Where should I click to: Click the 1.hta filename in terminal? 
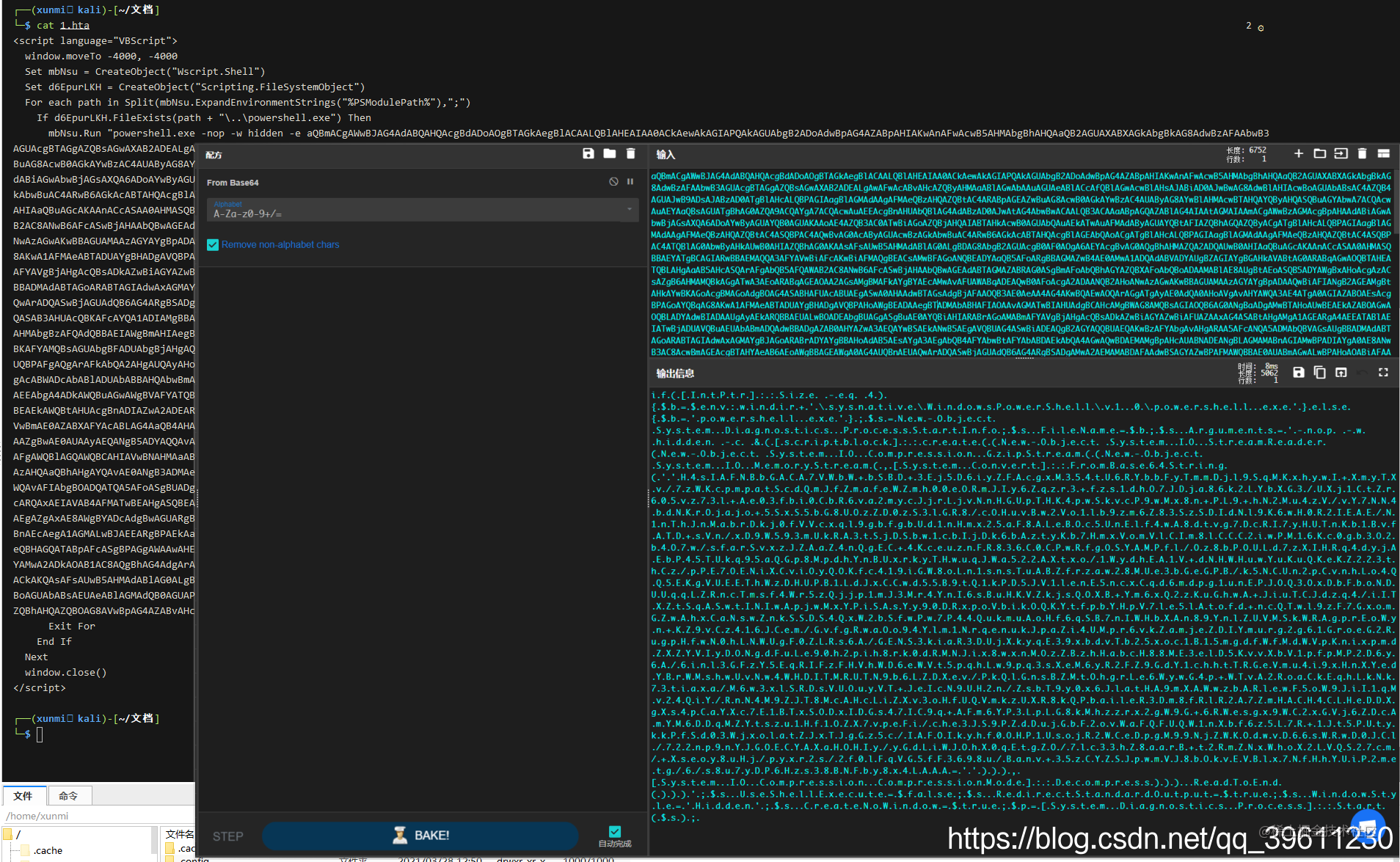pyautogui.click(x=75, y=26)
